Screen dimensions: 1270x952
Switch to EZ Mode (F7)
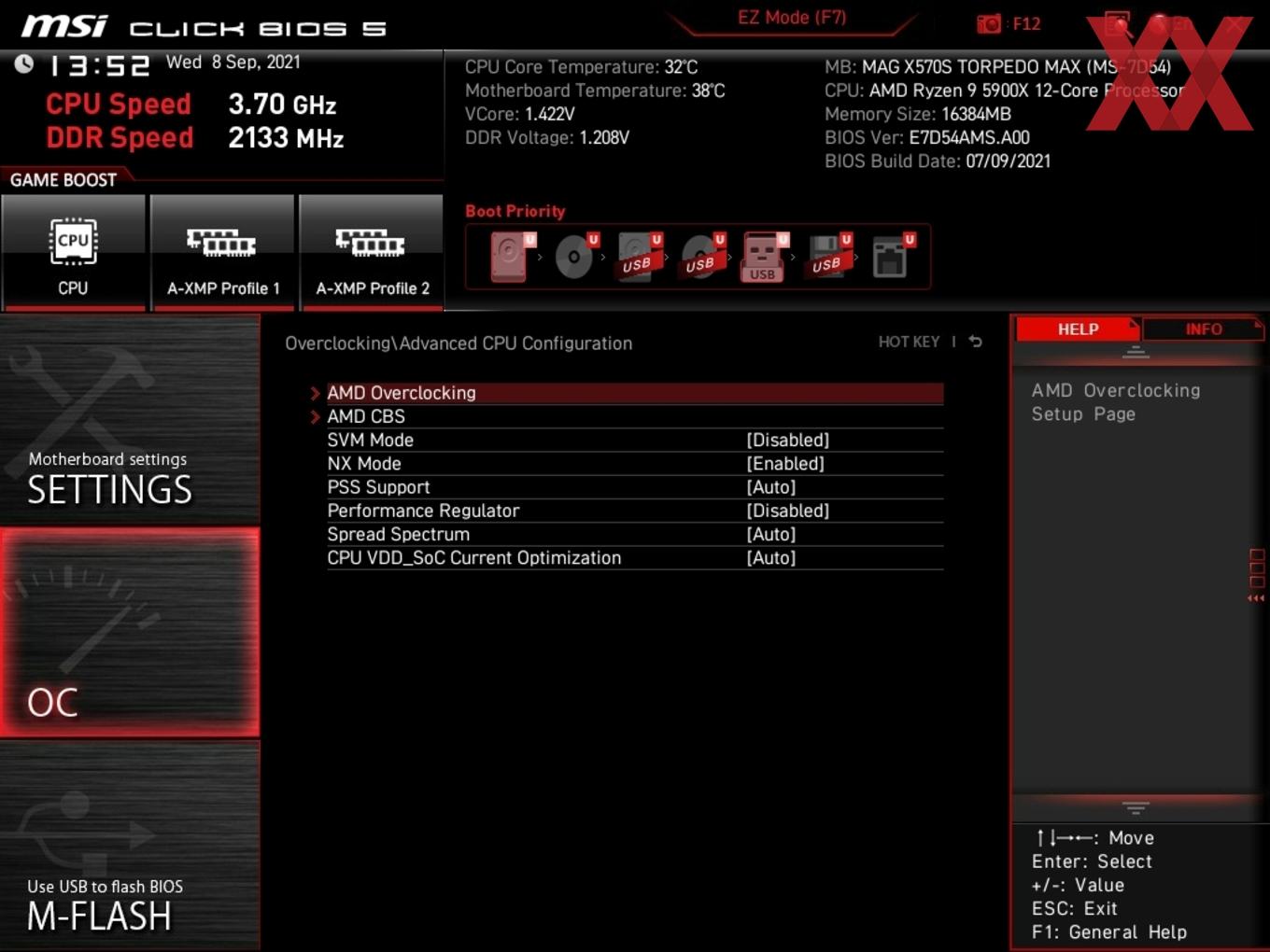point(792,18)
